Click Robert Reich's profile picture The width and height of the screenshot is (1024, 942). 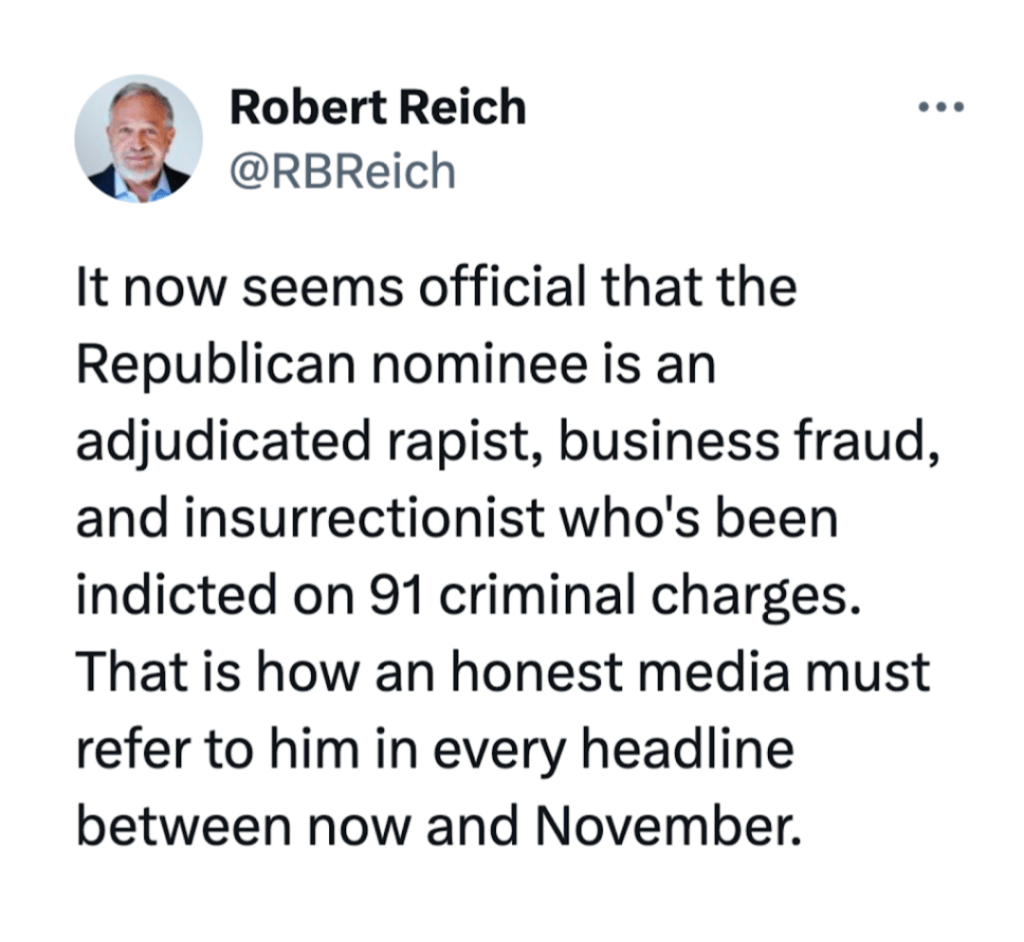pos(139,139)
